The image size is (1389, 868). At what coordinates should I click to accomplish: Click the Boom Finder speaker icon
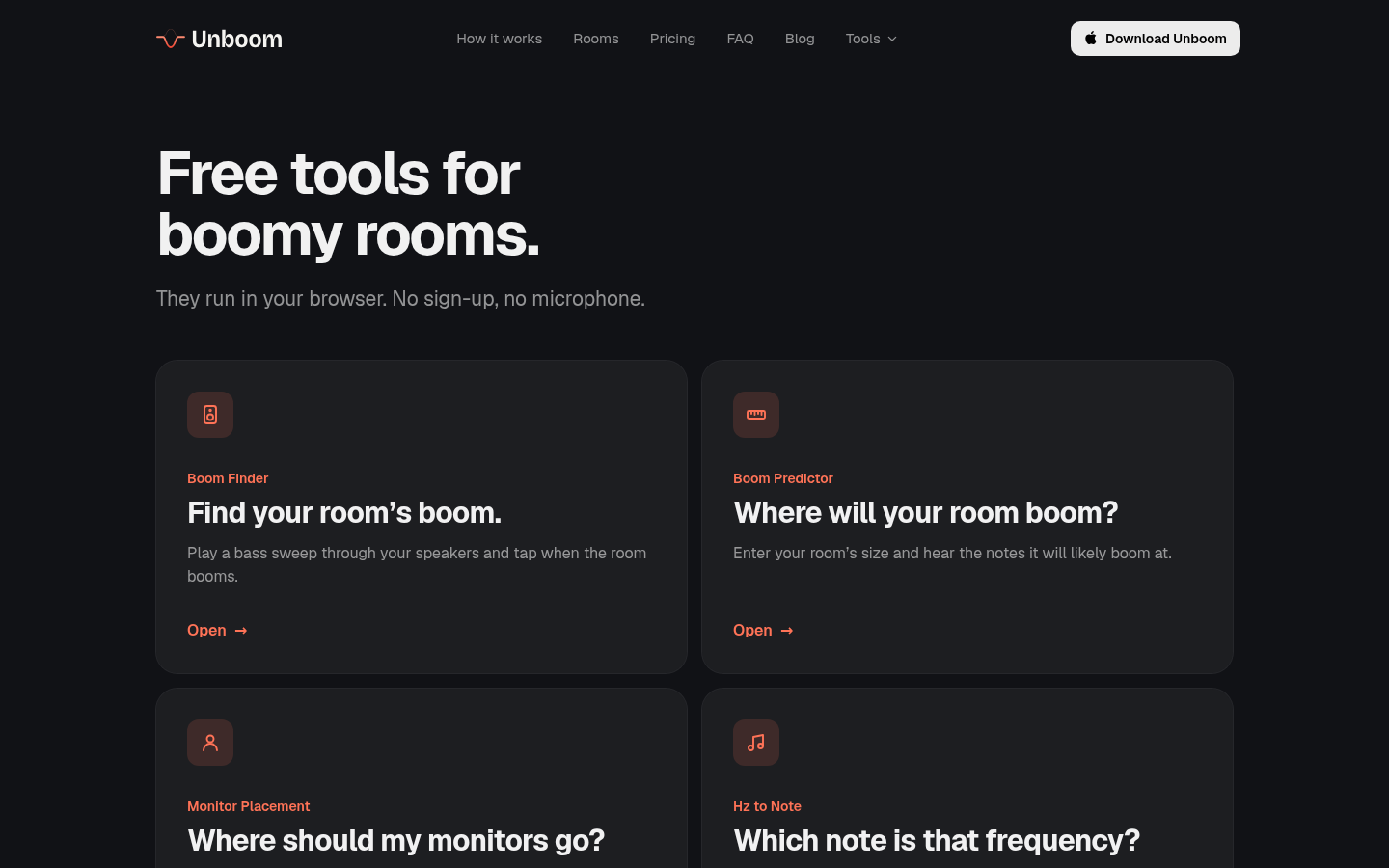tap(210, 415)
